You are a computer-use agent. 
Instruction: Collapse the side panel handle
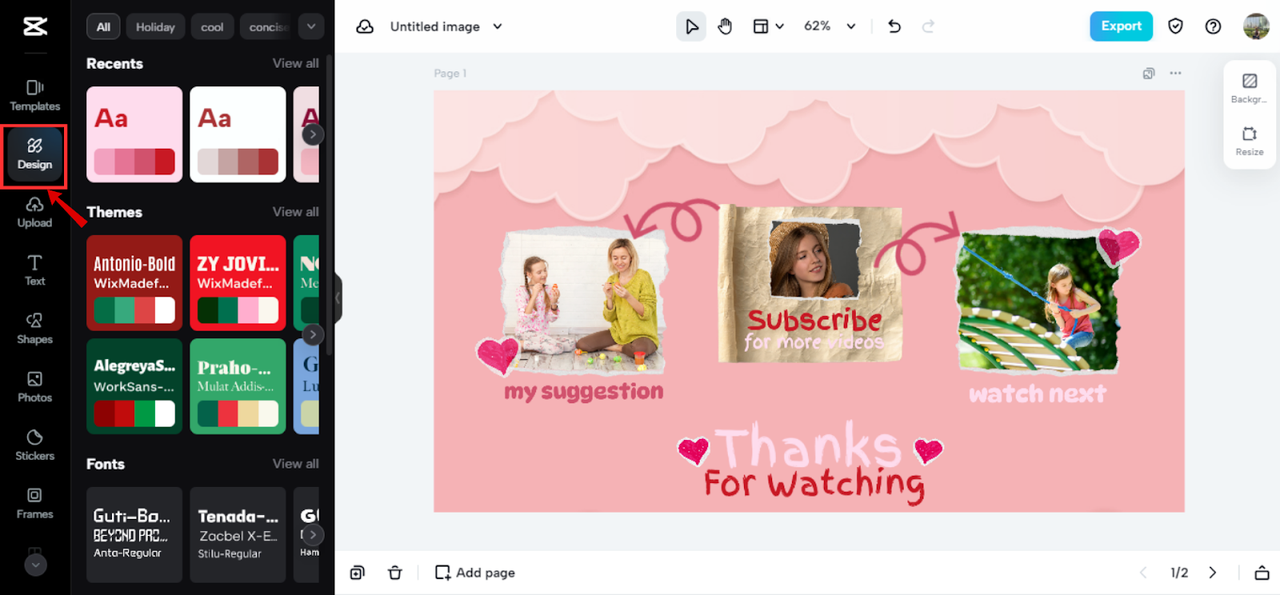pyautogui.click(x=338, y=298)
